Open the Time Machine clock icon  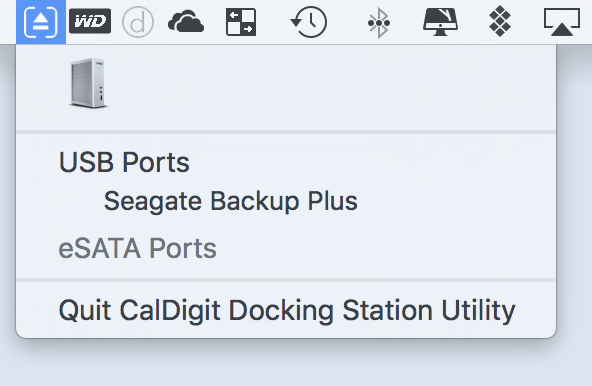click(x=308, y=22)
